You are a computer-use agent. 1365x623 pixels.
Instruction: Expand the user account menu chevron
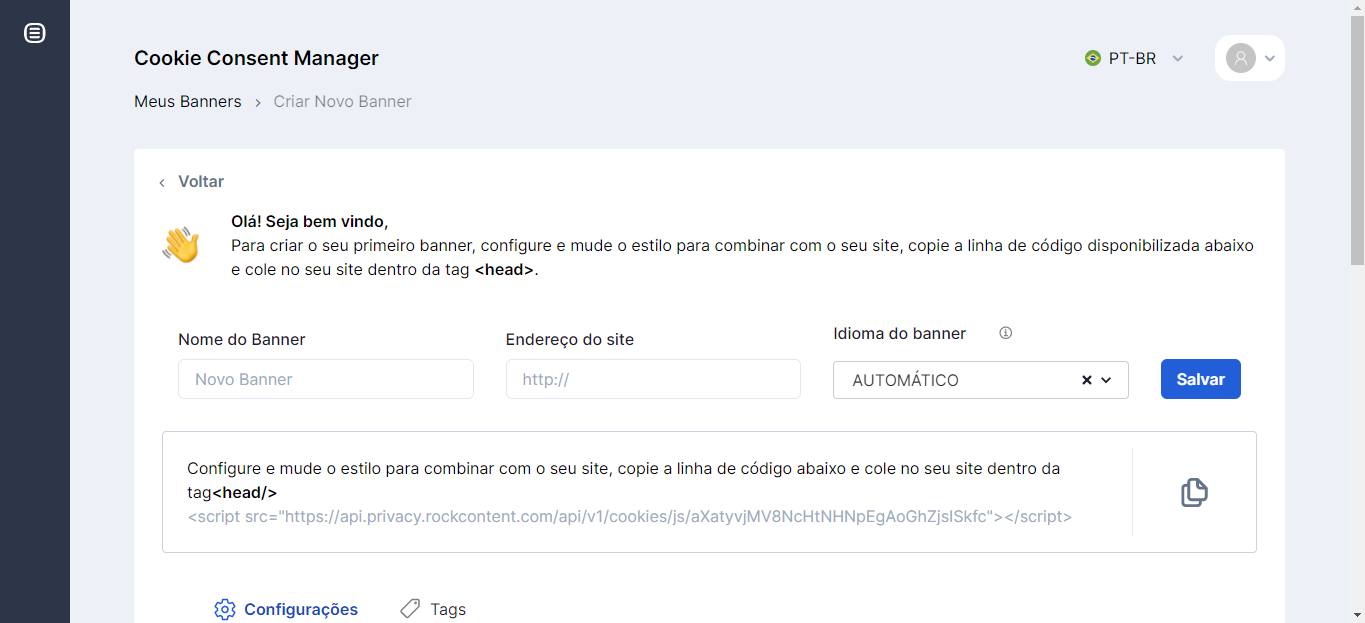[x=1270, y=58]
